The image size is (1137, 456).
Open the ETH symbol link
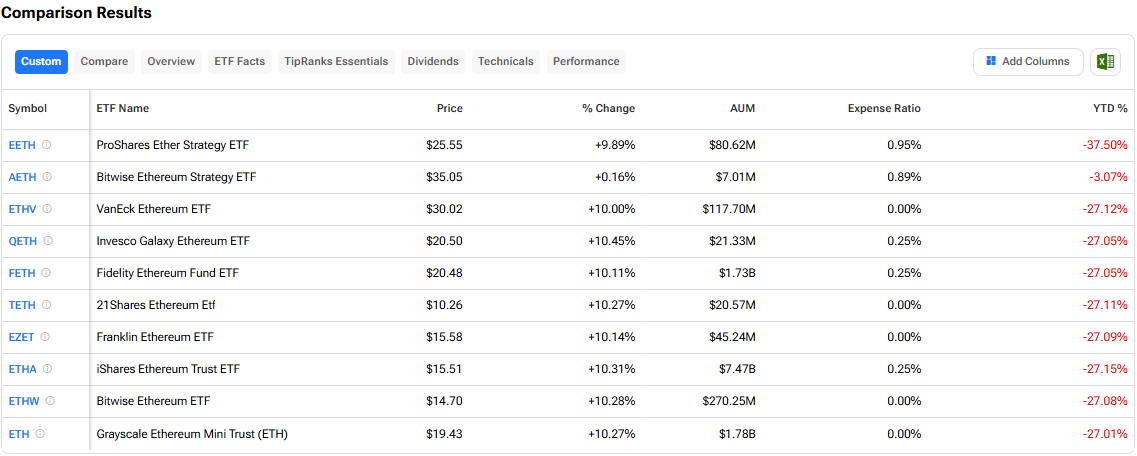(19, 434)
